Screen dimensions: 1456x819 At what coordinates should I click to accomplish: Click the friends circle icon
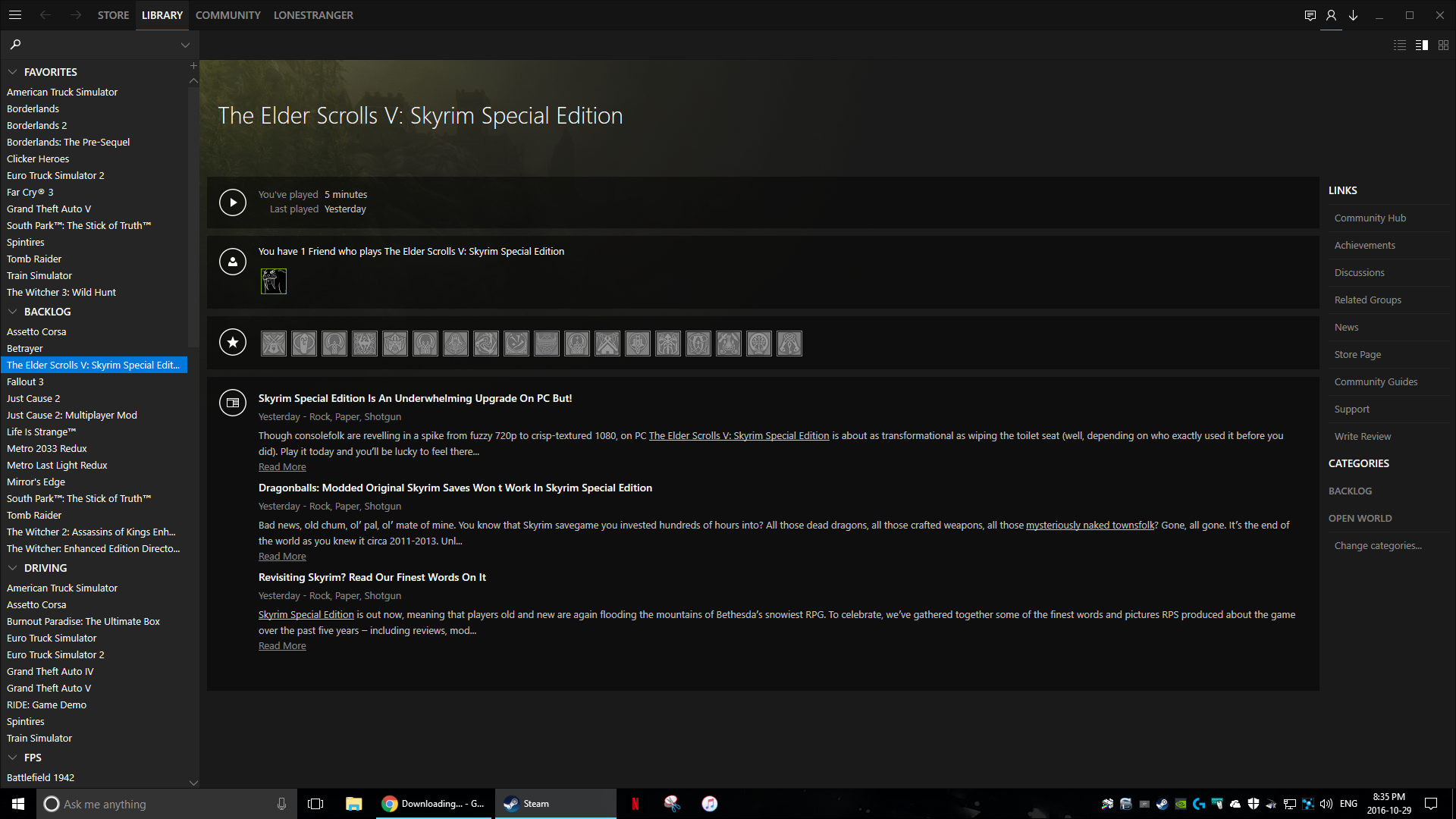233,262
